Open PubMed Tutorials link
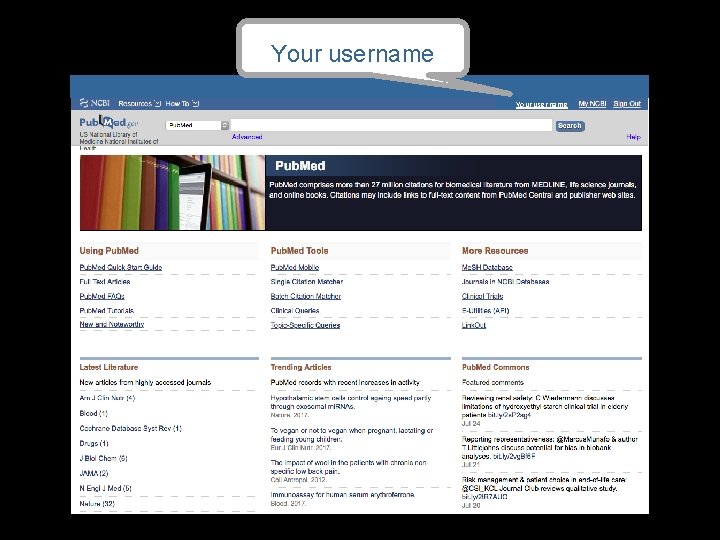This screenshot has height=540, width=720. (x=107, y=310)
